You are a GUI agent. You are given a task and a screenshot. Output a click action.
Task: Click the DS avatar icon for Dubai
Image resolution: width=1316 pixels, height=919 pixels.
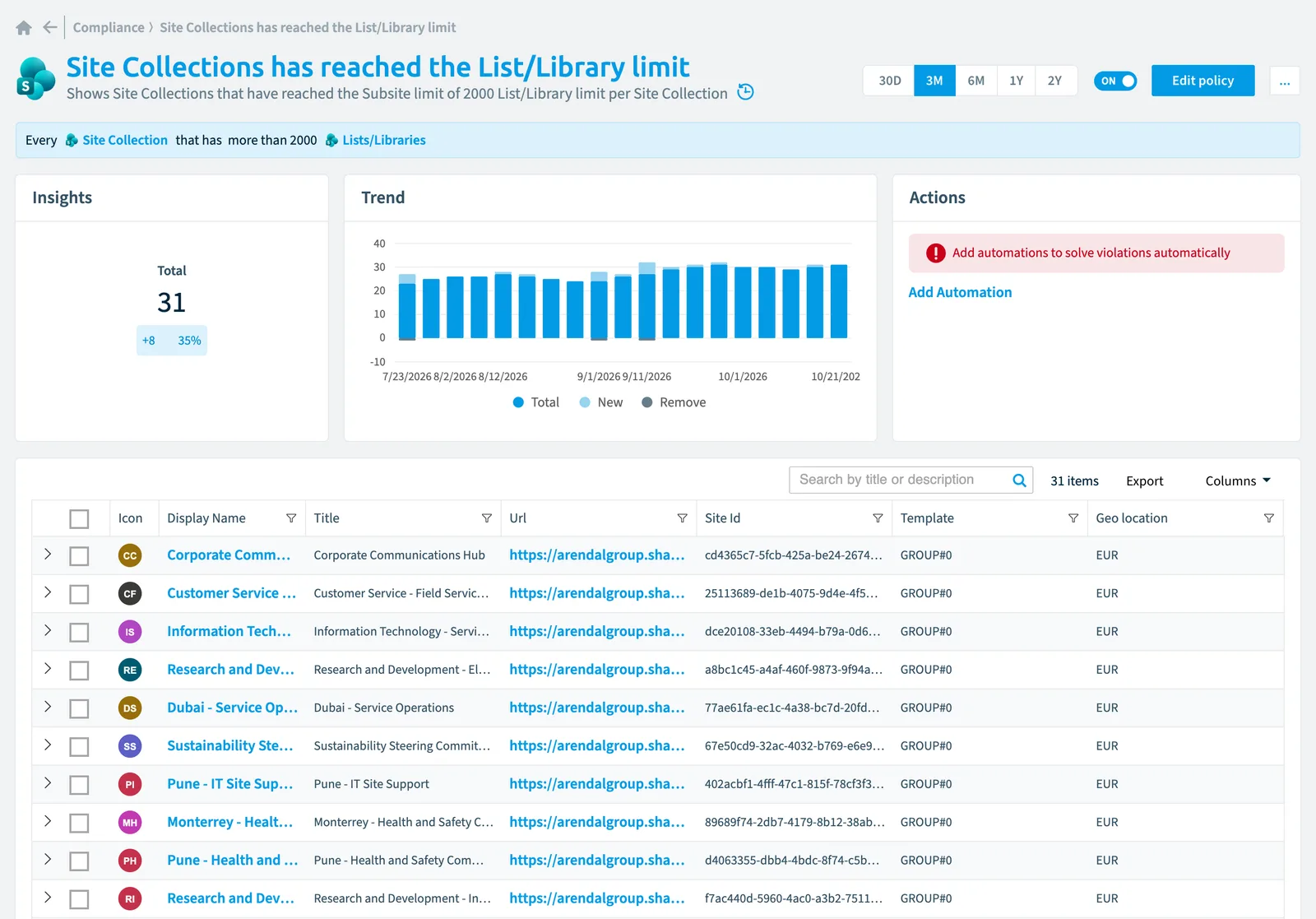(x=130, y=708)
